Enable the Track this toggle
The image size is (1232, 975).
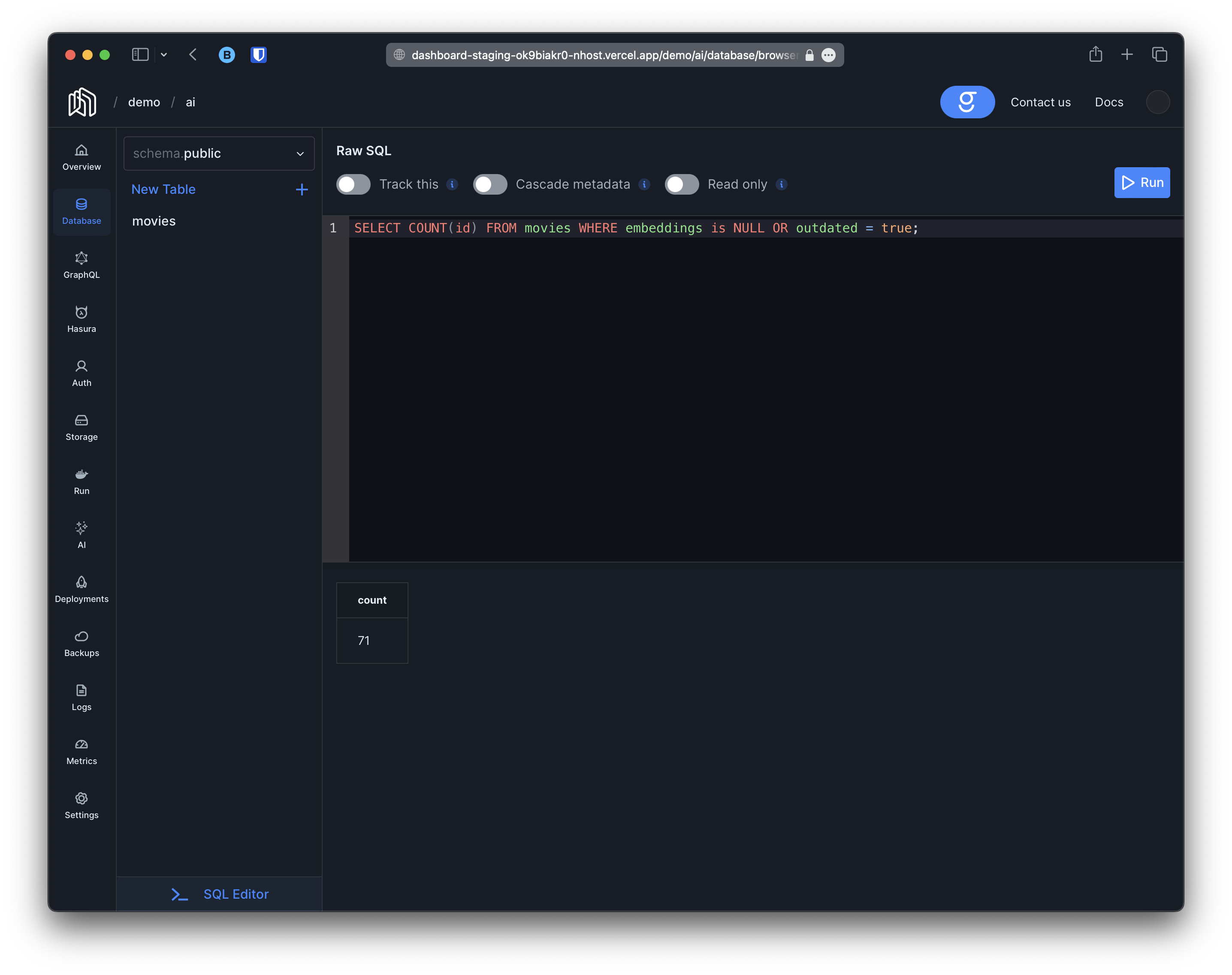pyautogui.click(x=353, y=184)
